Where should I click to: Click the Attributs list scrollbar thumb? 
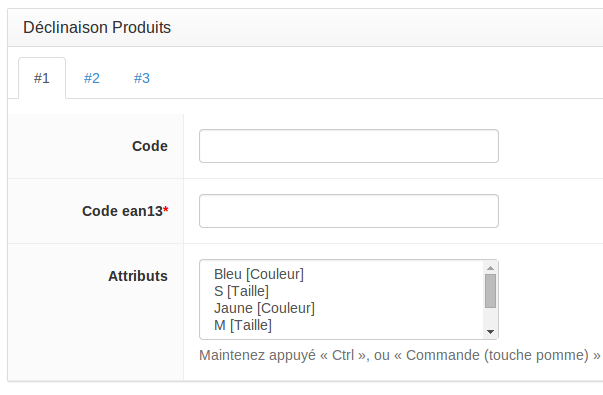[x=490, y=291]
